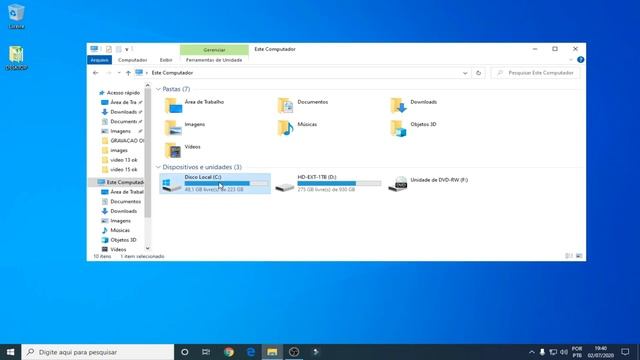Refresh the Este Computador view
Screen dimensions: 640x360
(x=478, y=73)
